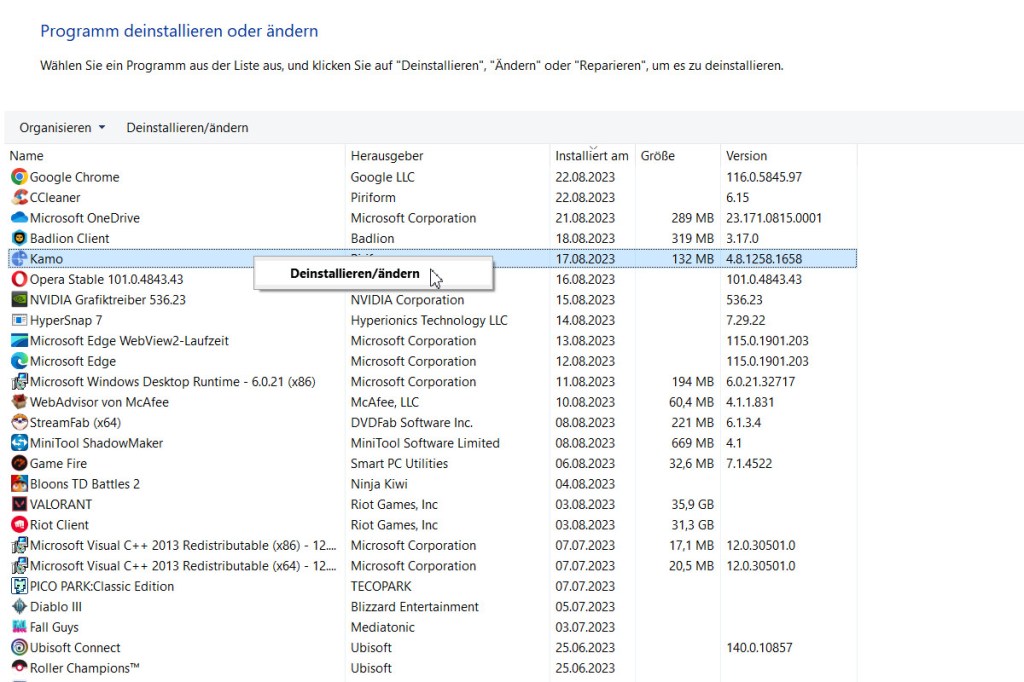Image resolution: width=1024 pixels, height=682 pixels.
Task: Click Hyperionics Technology LLC publisher cell
Action: (x=429, y=320)
